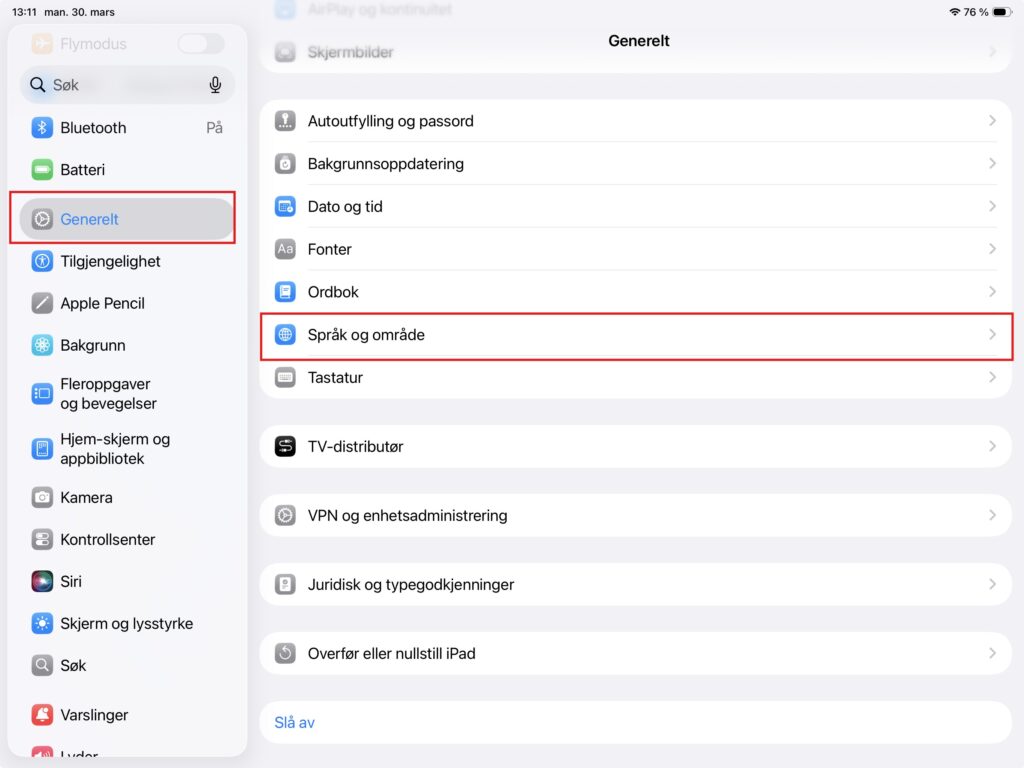The image size is (1024, 768).
Task: Click the Skjerm og lysstyrke icon
Action: (x=42, y=624)
